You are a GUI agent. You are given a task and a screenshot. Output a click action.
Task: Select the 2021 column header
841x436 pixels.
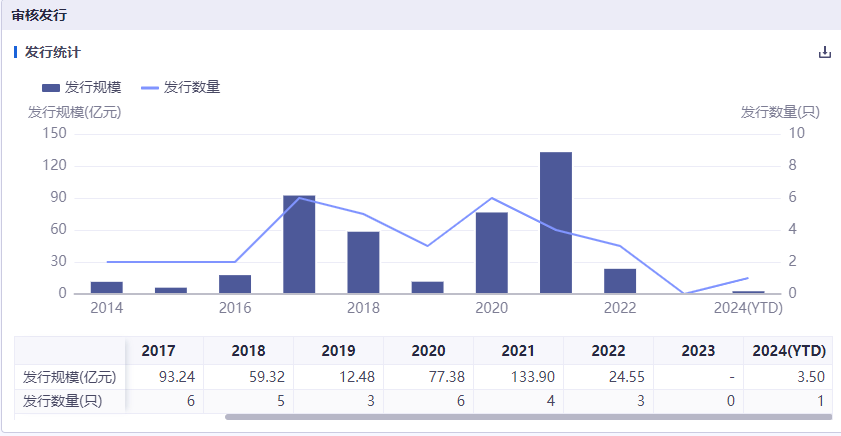[x=518, y=351]
